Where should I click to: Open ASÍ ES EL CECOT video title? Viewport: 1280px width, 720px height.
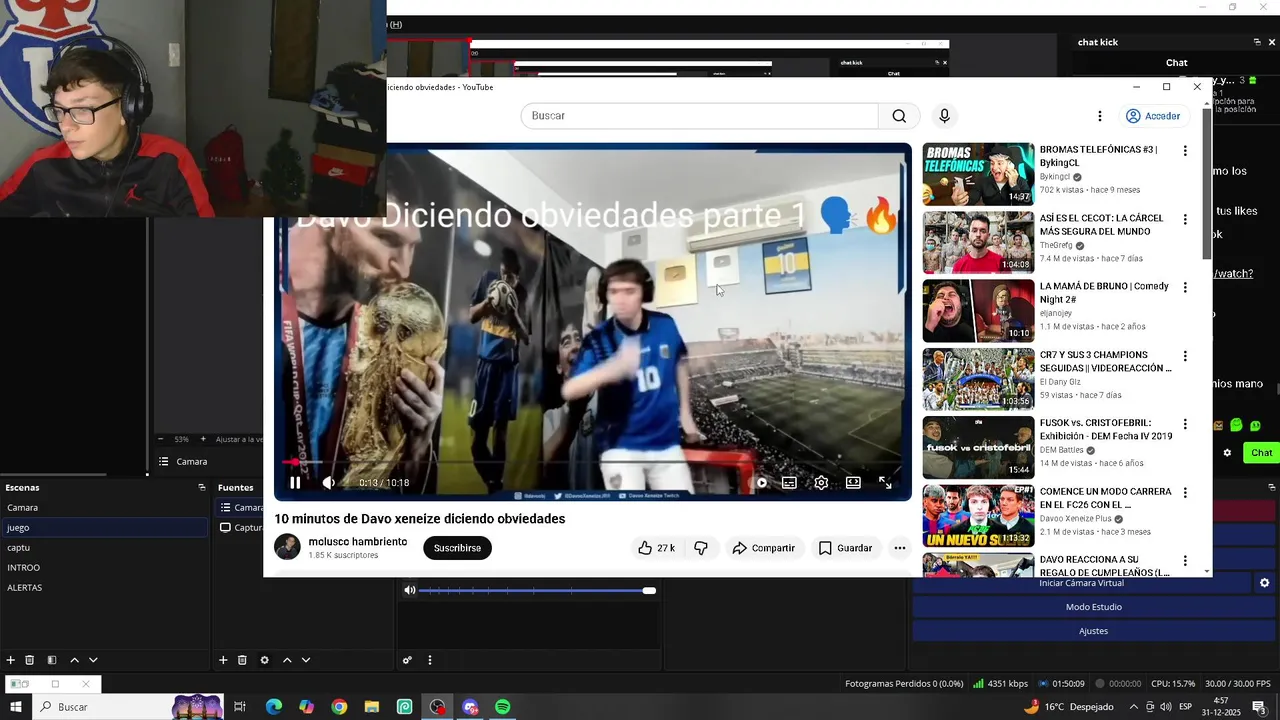[x=1102, y=225]
